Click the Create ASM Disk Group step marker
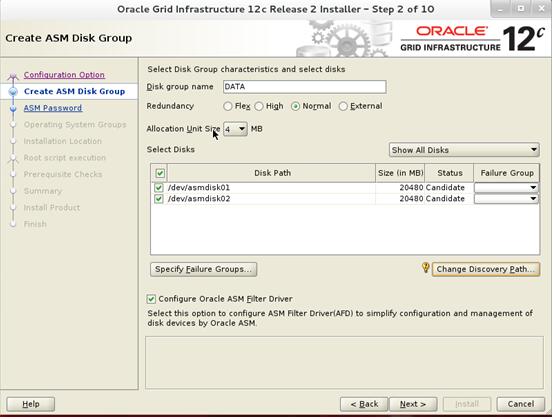 pyautogui.click(x=13, y=92)
